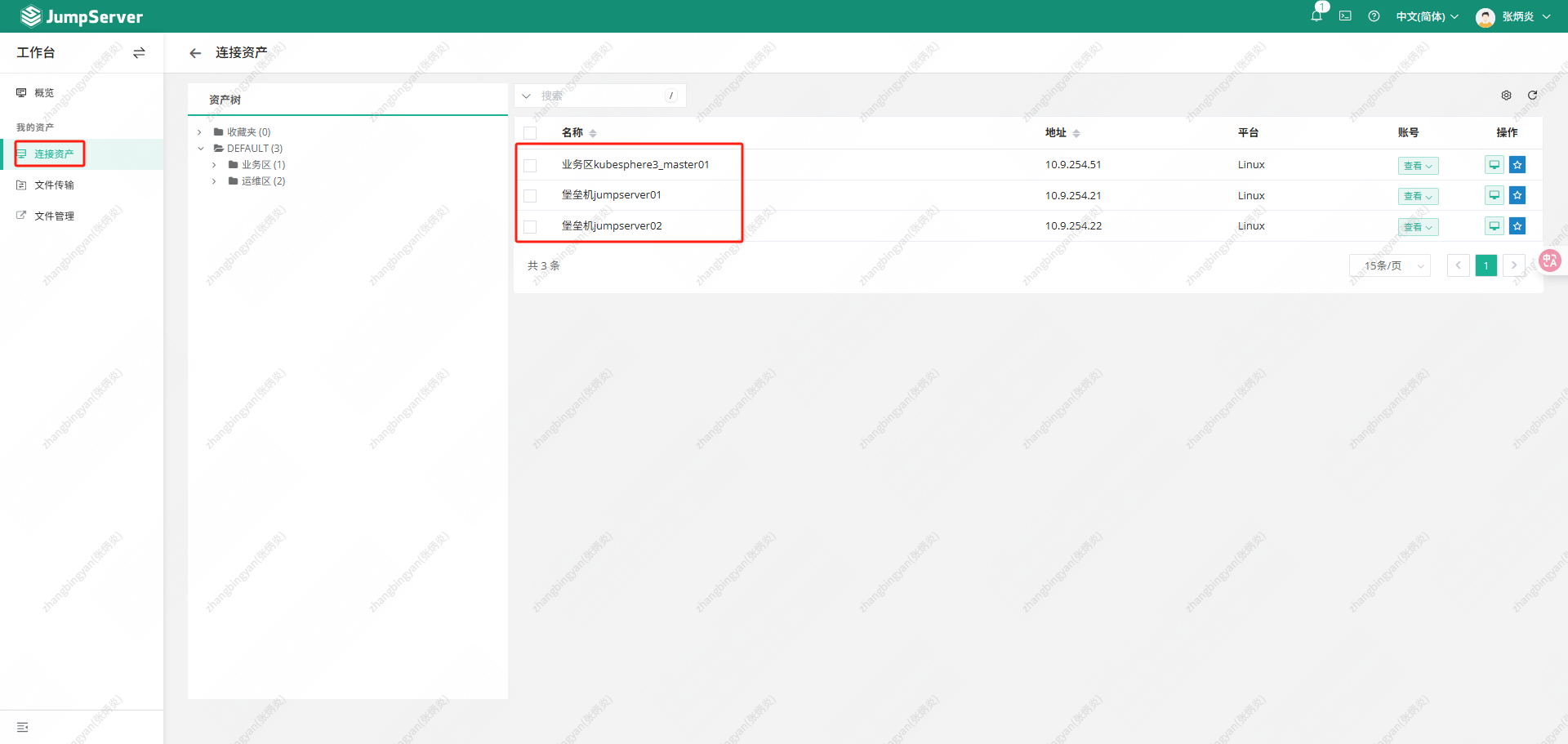Collapse the sidebar with bottom menu icon

coord(23,727)
